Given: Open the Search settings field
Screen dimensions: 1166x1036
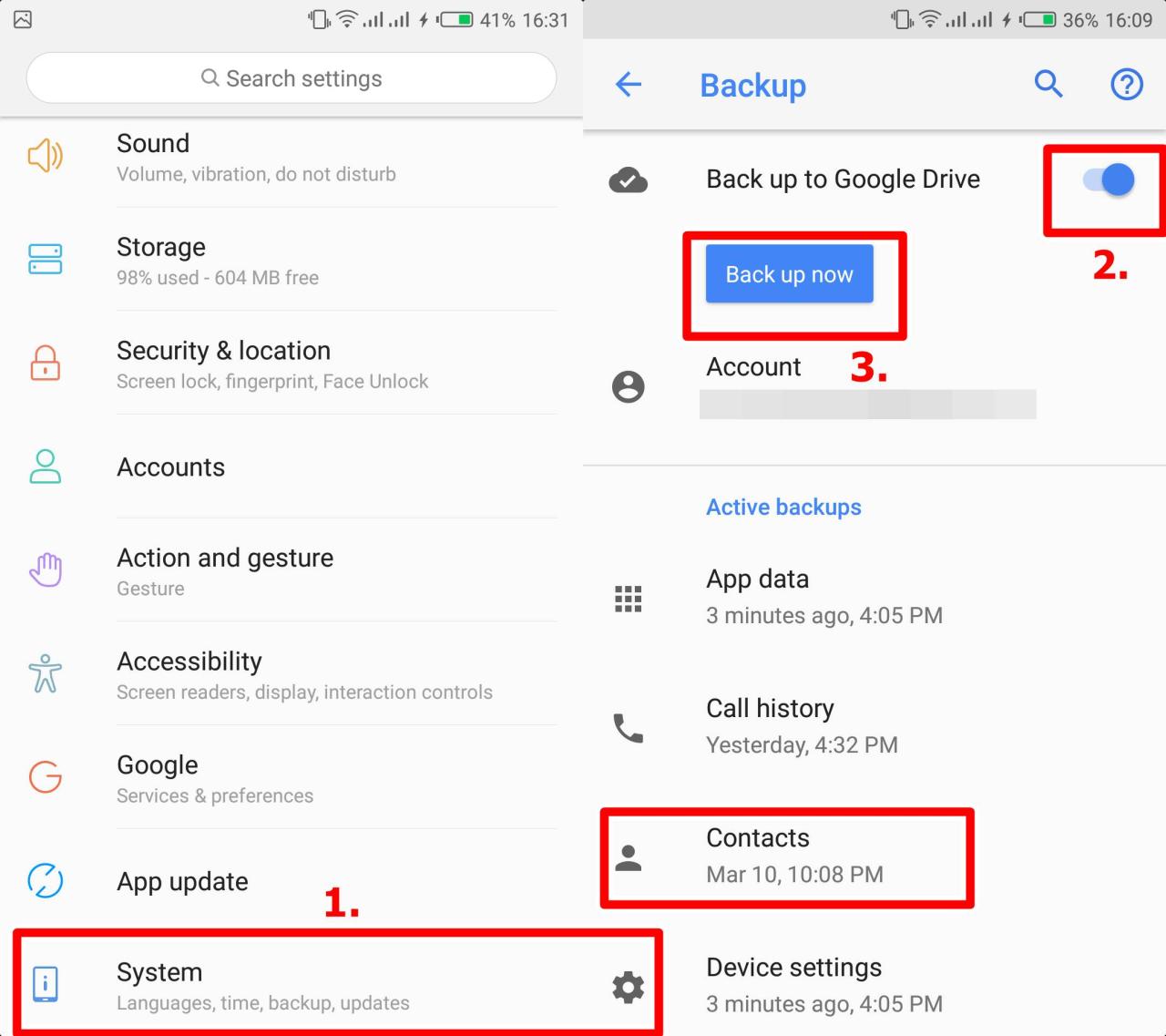Looking at the screenshot, I should click(x=291, y=78).
